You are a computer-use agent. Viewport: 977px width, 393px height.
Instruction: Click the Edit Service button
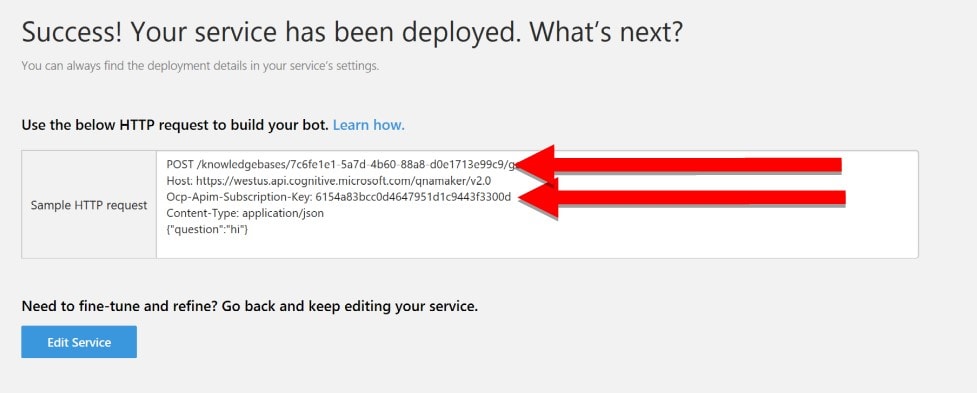click(79, 342)
